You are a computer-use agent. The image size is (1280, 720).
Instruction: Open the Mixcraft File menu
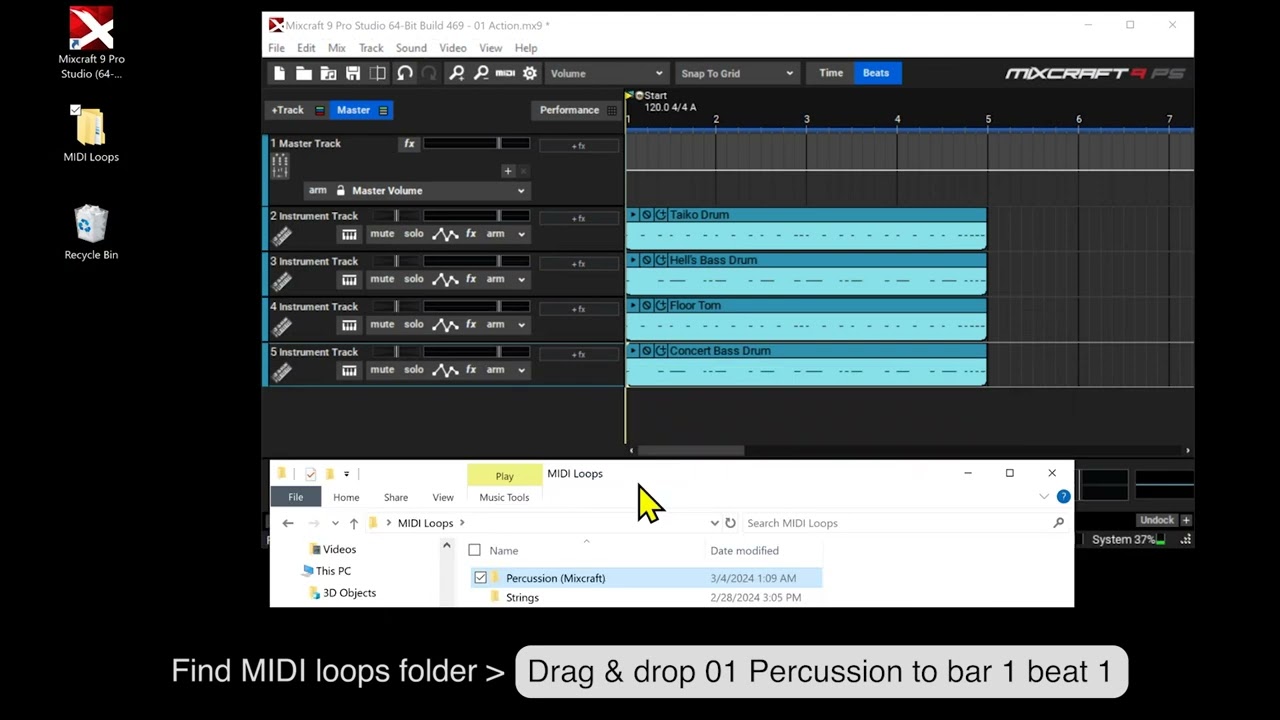click(x=276, y=48)
